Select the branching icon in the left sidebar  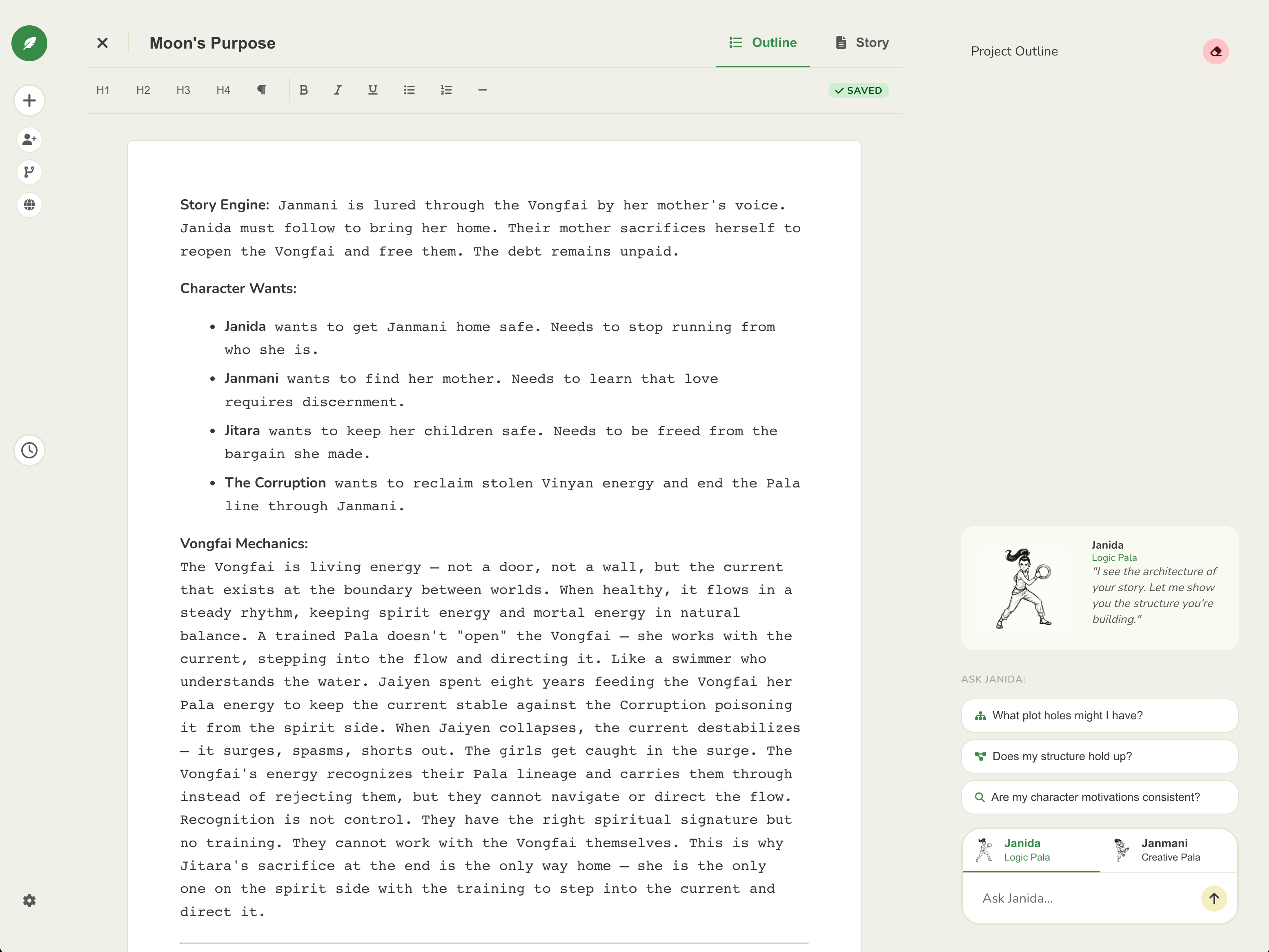29,172
